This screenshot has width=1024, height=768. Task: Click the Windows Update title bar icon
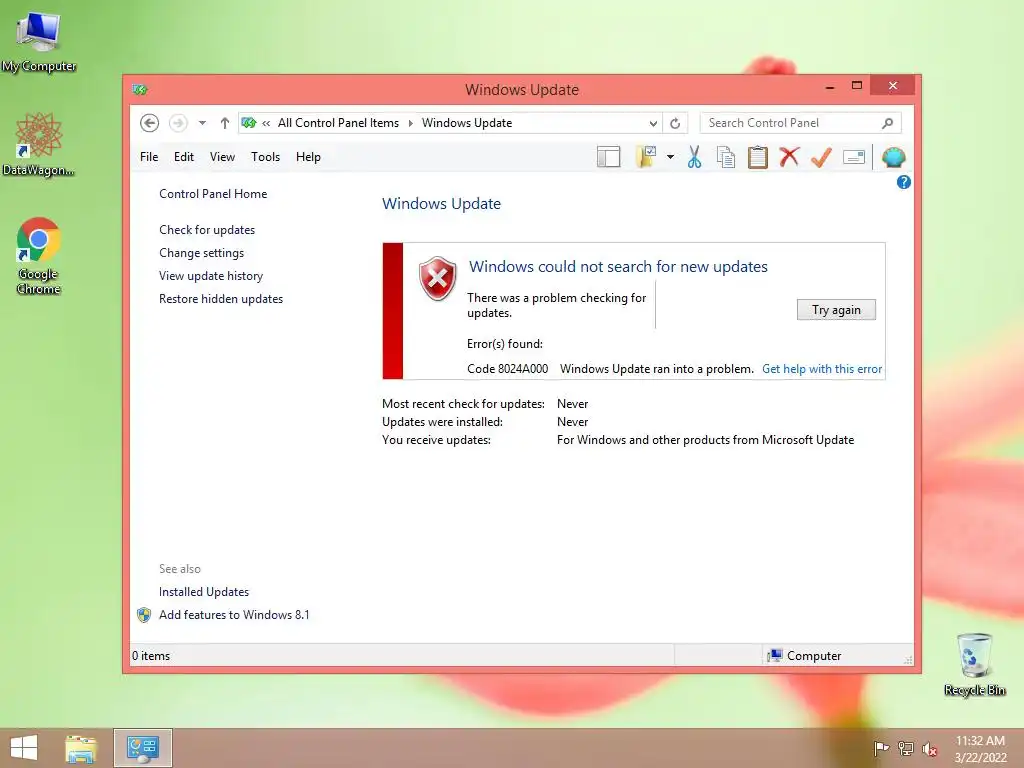(140, 89)
